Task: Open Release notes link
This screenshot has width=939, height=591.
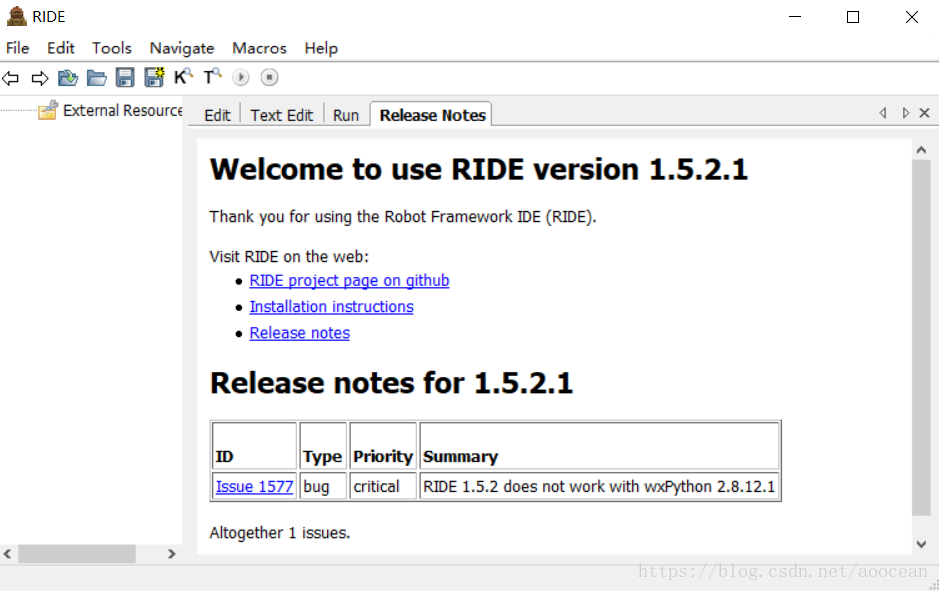Action: click(299, 333)
